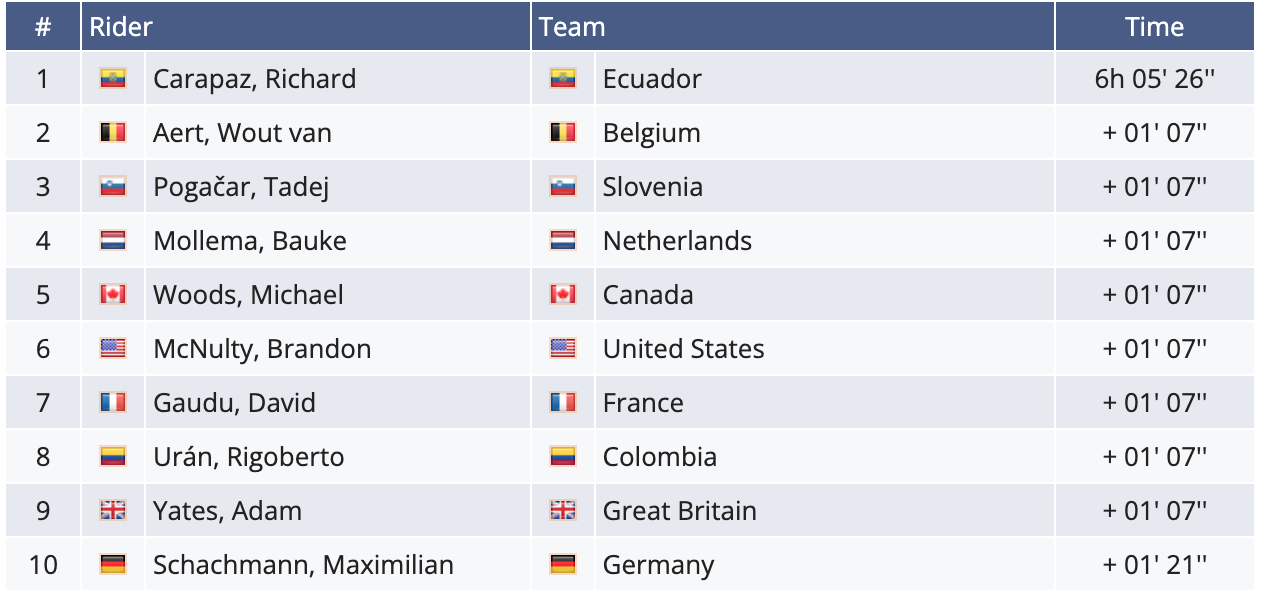Click the flag icon next to Netherlands team
The width and height of the screenshot is (1262, 596).
(563, 241)
